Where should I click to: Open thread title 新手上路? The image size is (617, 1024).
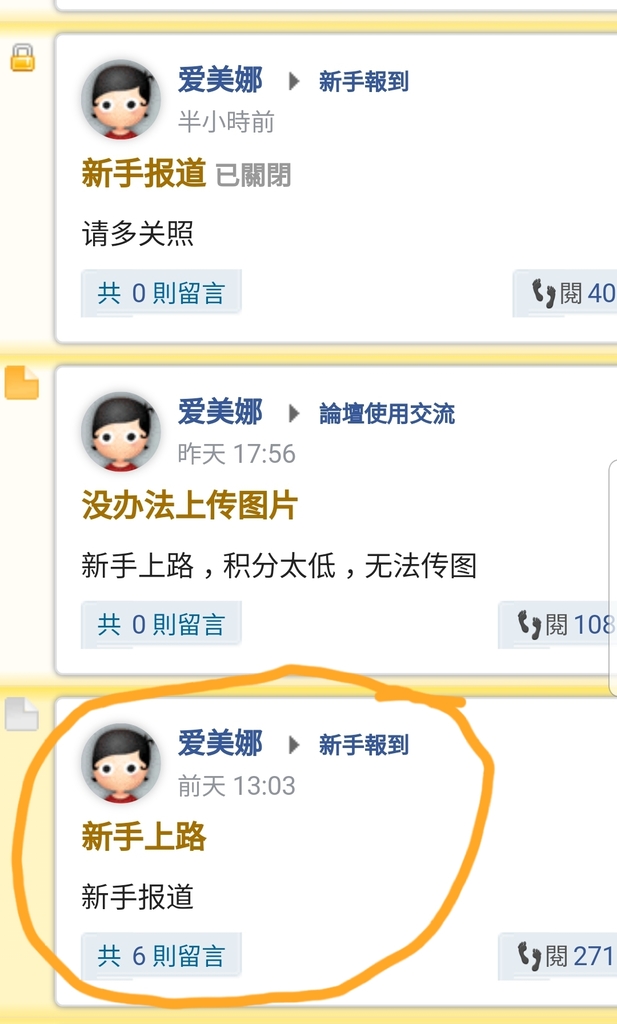tap(144, 837)
